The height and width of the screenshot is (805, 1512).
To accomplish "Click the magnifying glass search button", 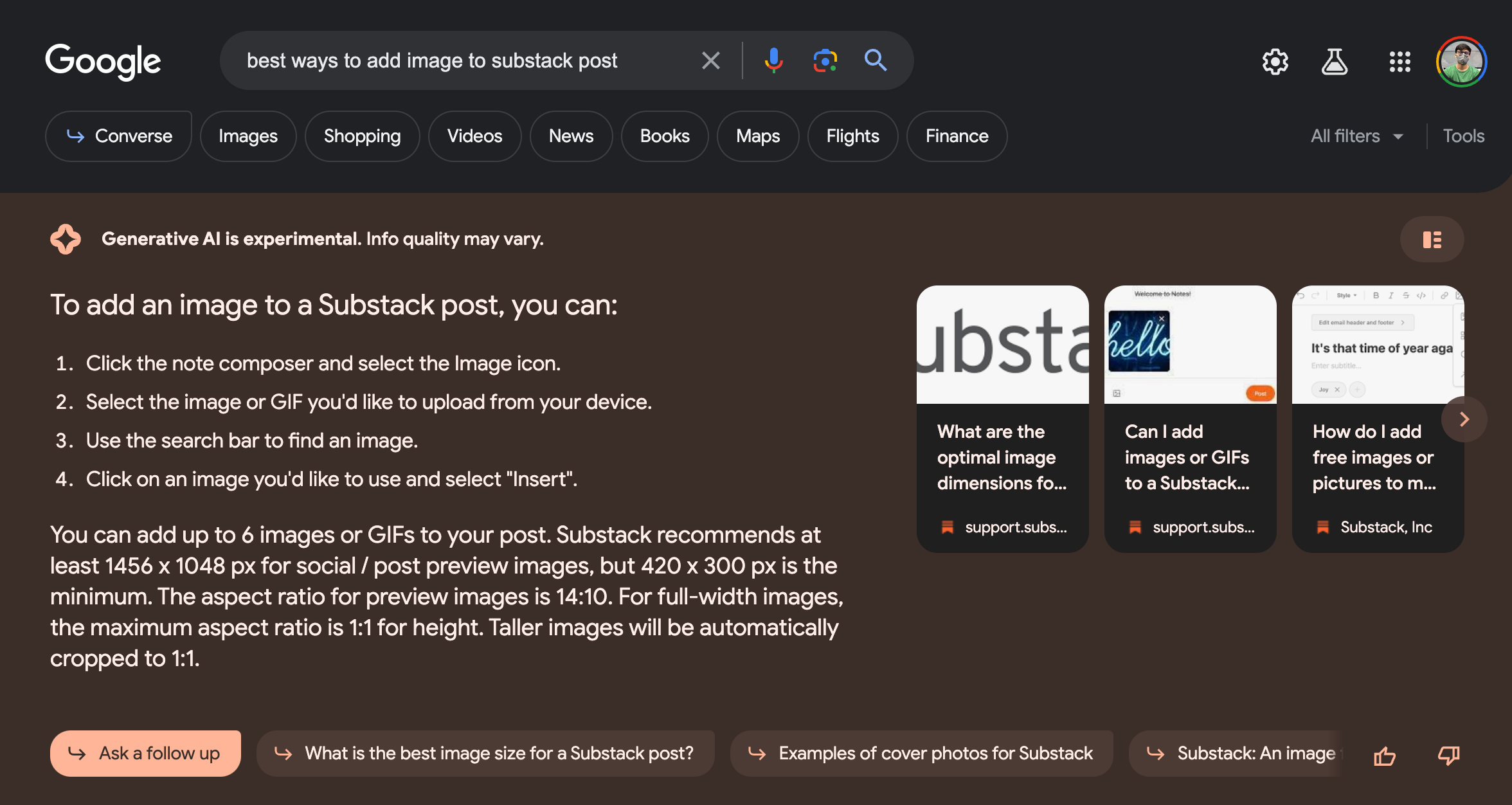I will 876,60.
